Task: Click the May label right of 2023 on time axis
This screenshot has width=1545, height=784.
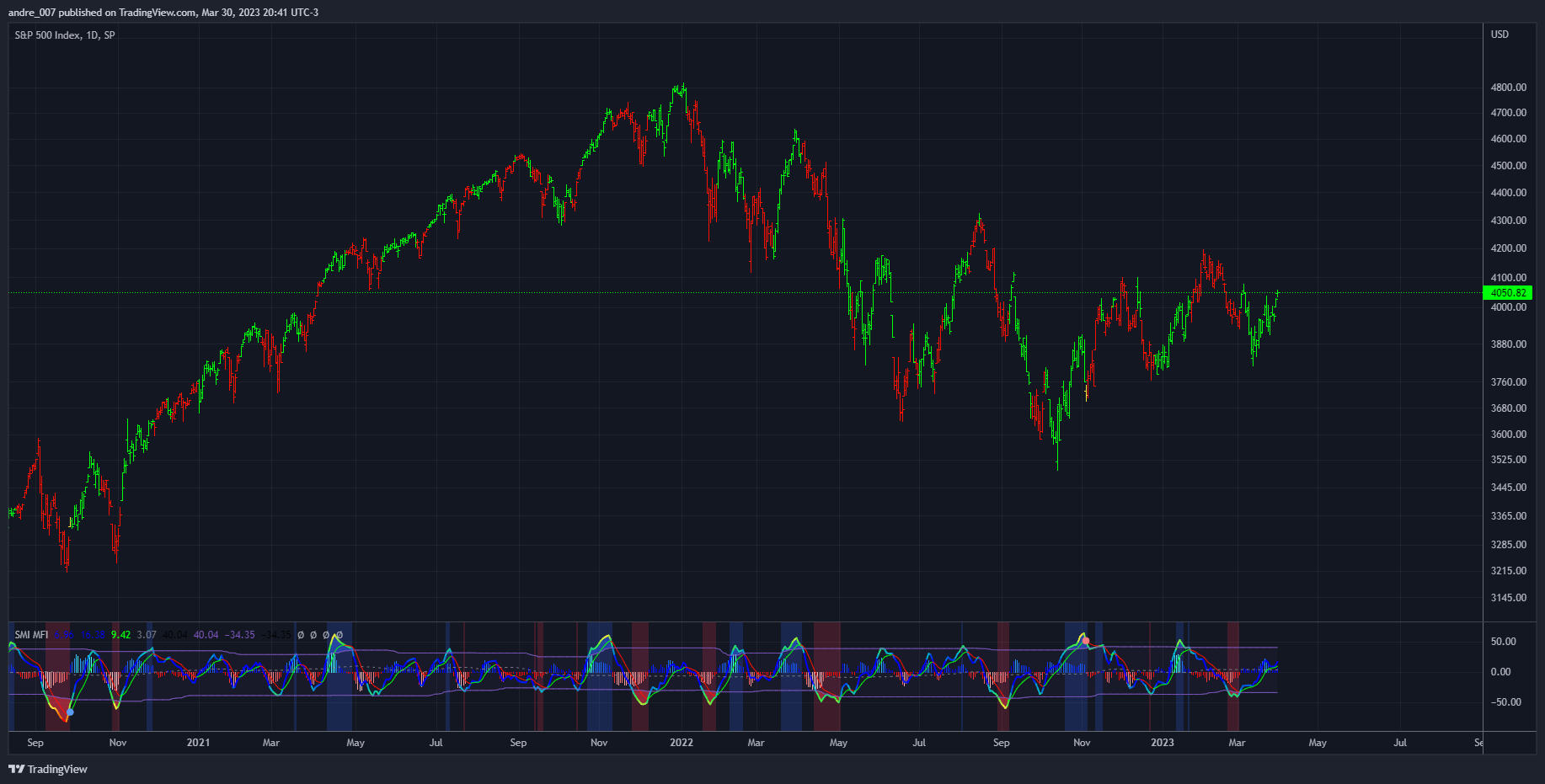Action: 1318,743
